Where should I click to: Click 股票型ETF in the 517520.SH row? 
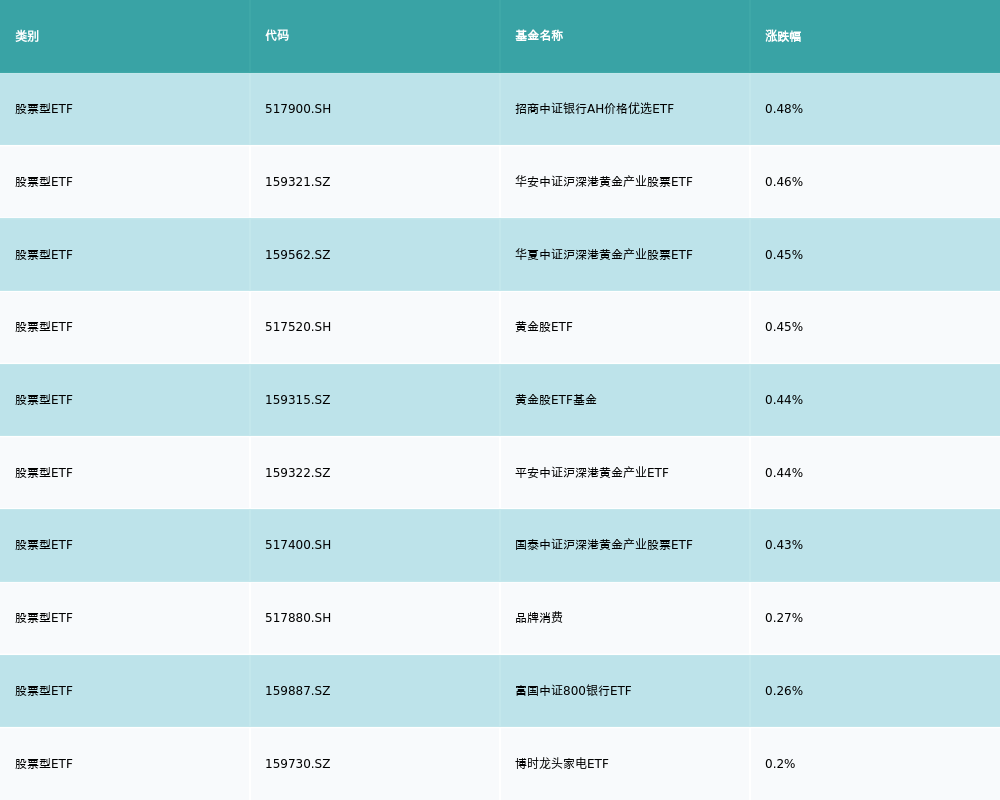pos(44,327)
